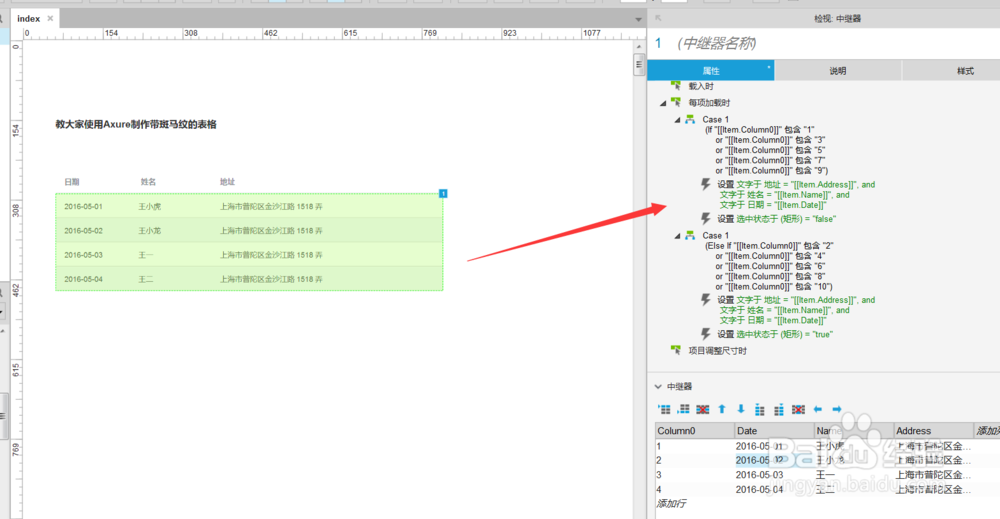
Task: Select canvas row dated 2016-05-03
Action: [x=249, y=255]
